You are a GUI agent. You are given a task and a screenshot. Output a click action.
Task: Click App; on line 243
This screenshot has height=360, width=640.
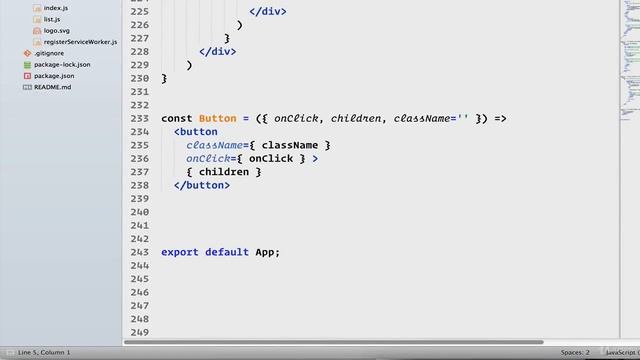tap(268, 252)
